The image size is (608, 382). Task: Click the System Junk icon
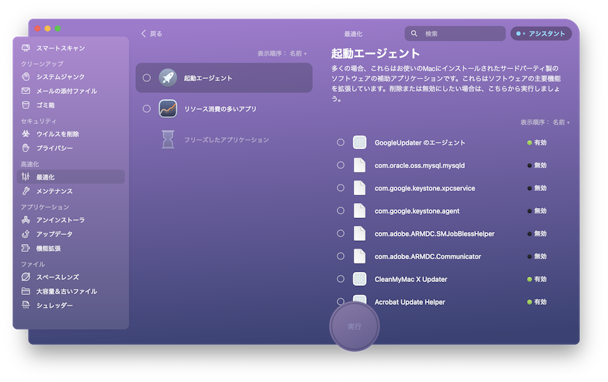tap(26, 77)
